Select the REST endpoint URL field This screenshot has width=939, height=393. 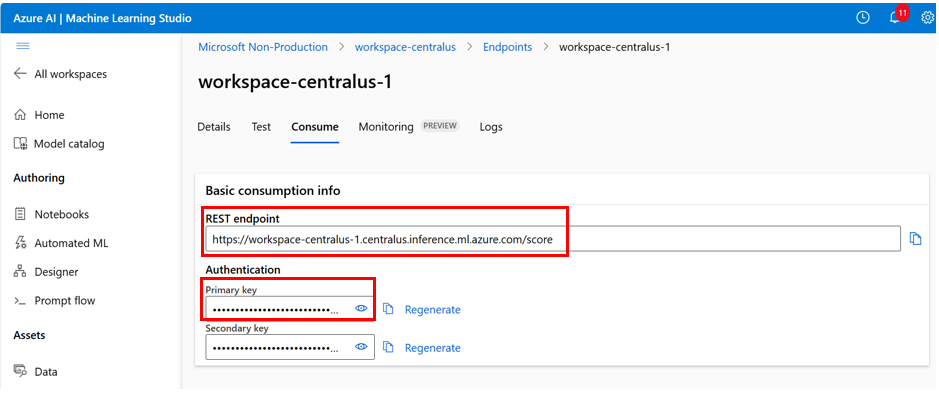tap(553, 238)
